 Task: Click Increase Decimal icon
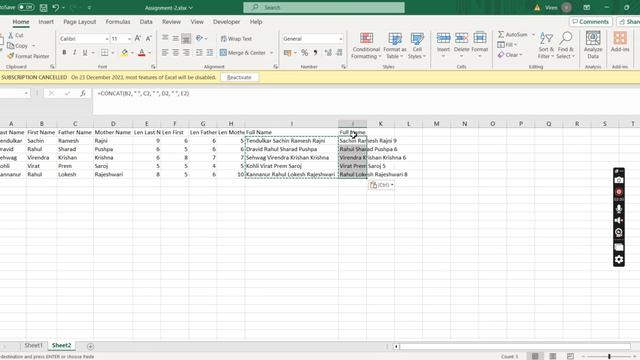[x=328, y=53]
